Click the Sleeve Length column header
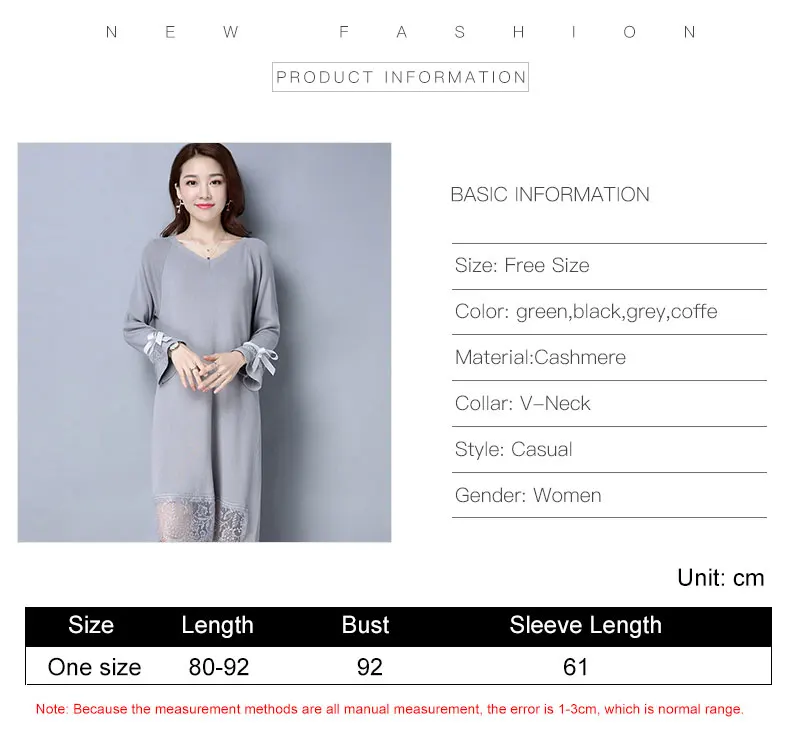Screen dimensions: 800x737 point(585,625)
